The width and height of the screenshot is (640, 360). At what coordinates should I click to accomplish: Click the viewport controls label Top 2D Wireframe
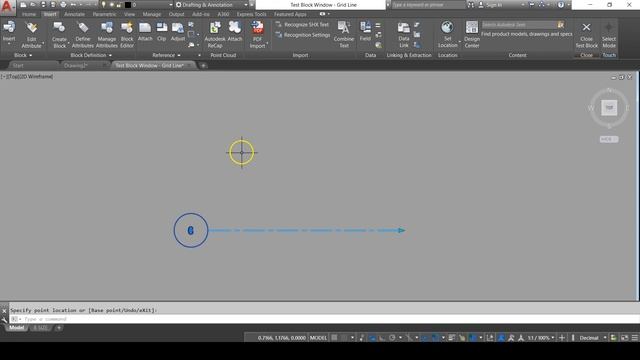pos(27,76)
